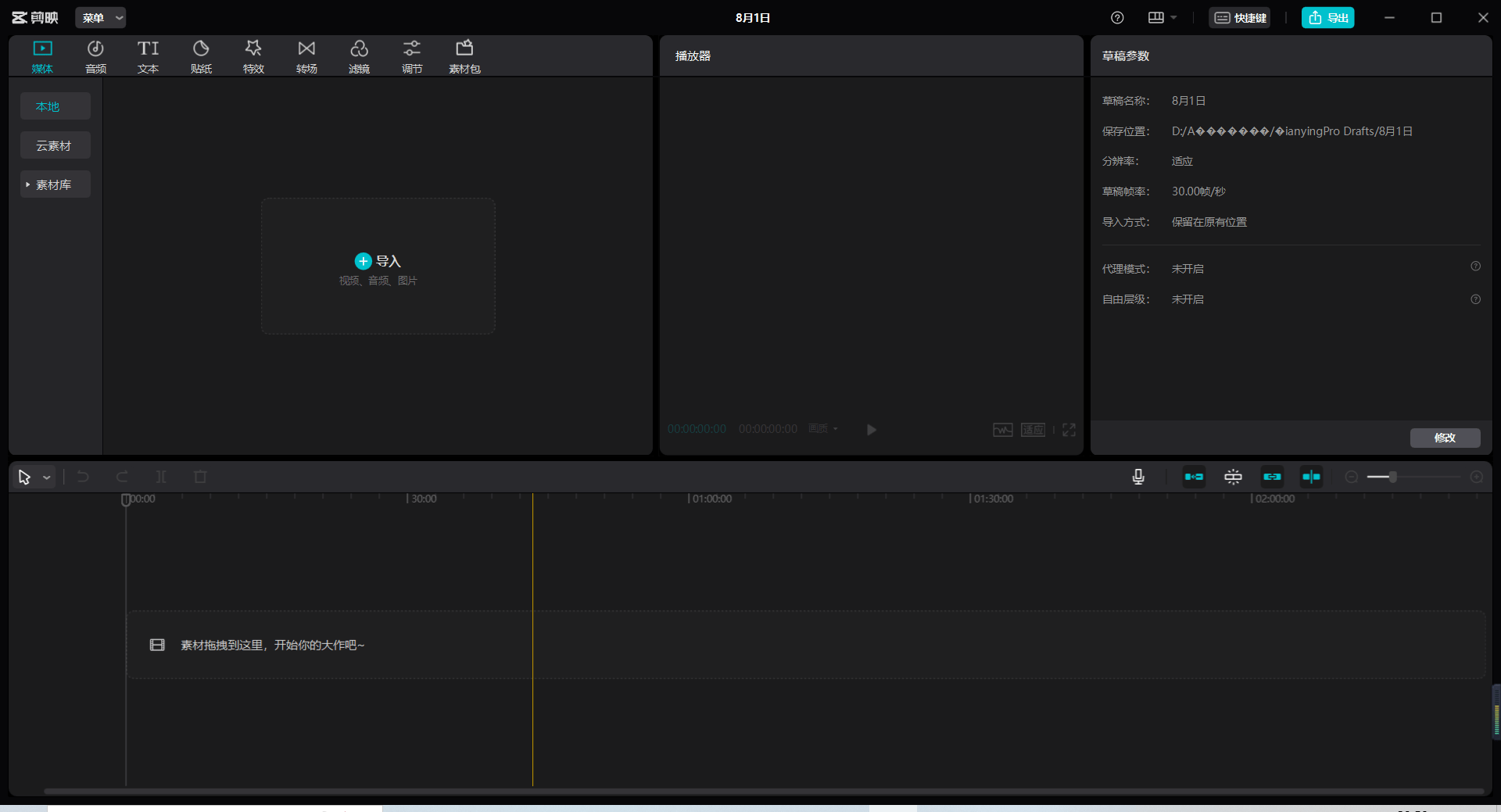Click the timeline playhead at 00:00
1501x812 pixels.
(x=126, y=499)
